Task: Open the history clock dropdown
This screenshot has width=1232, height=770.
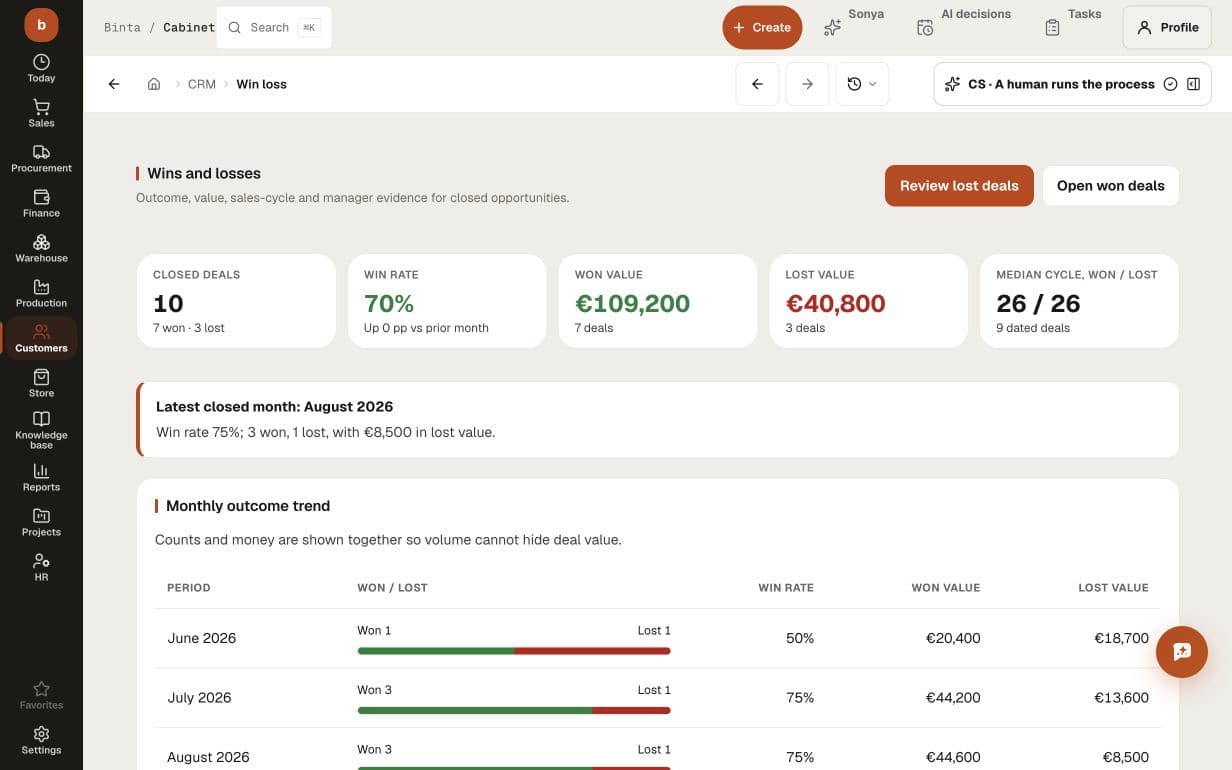Action: (861, 84)
